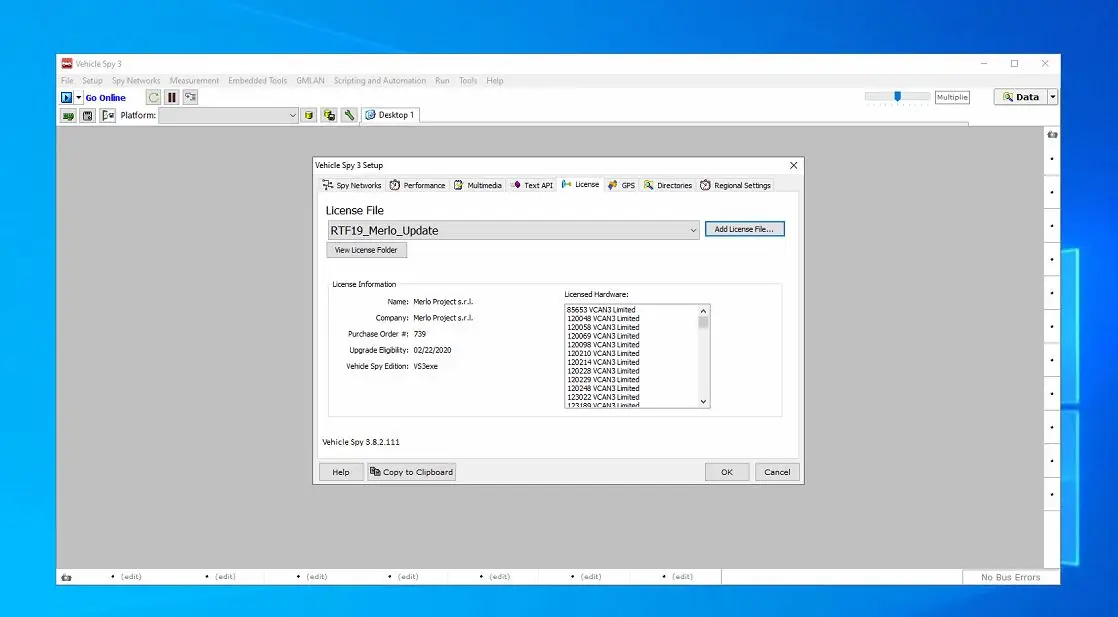This screenshot has height=617, width=1118.
Task: Click the green hardware interface icon on the toolbar
Action: pos(67,115)
